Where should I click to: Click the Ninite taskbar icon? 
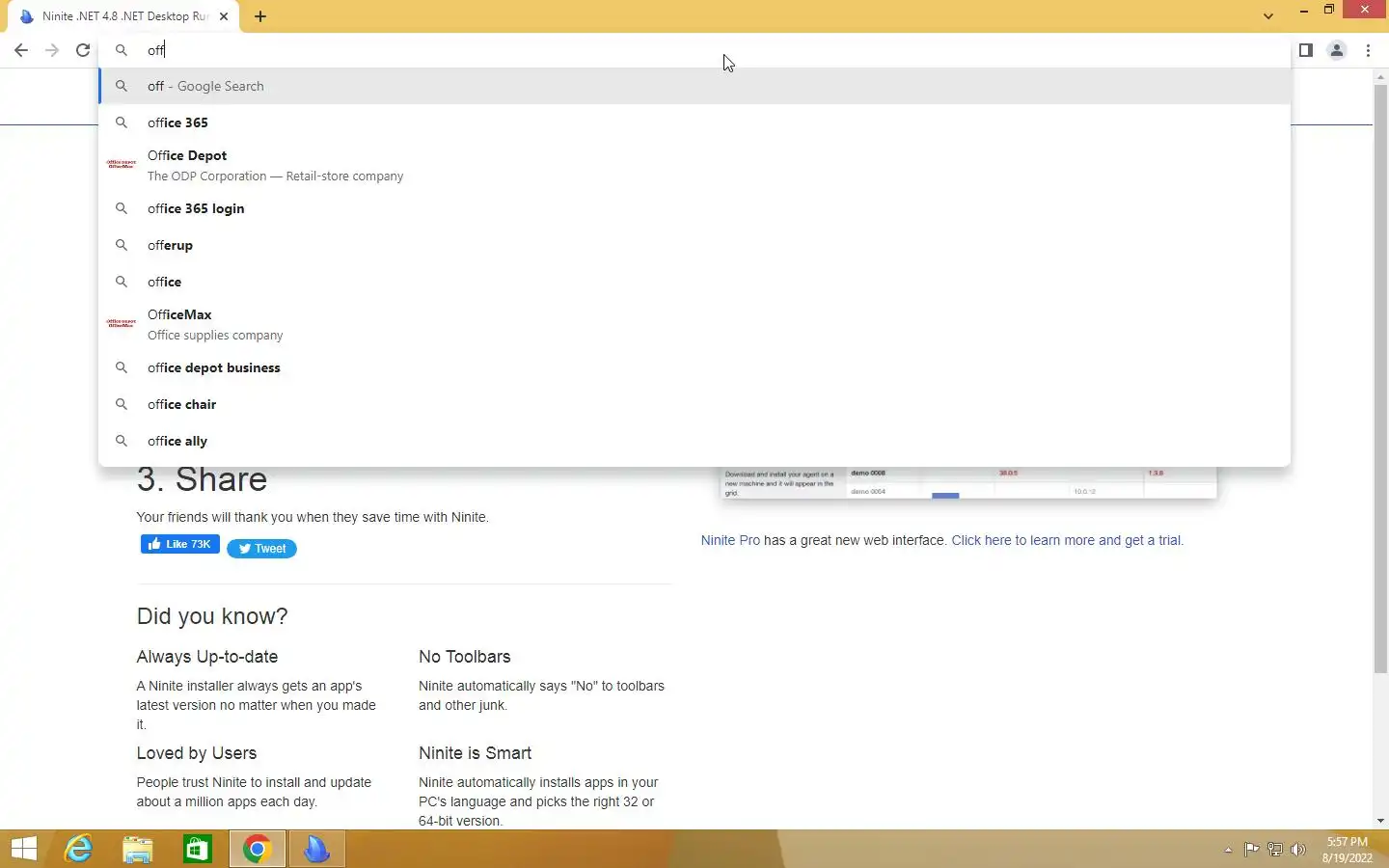click(x=317, y=849)
